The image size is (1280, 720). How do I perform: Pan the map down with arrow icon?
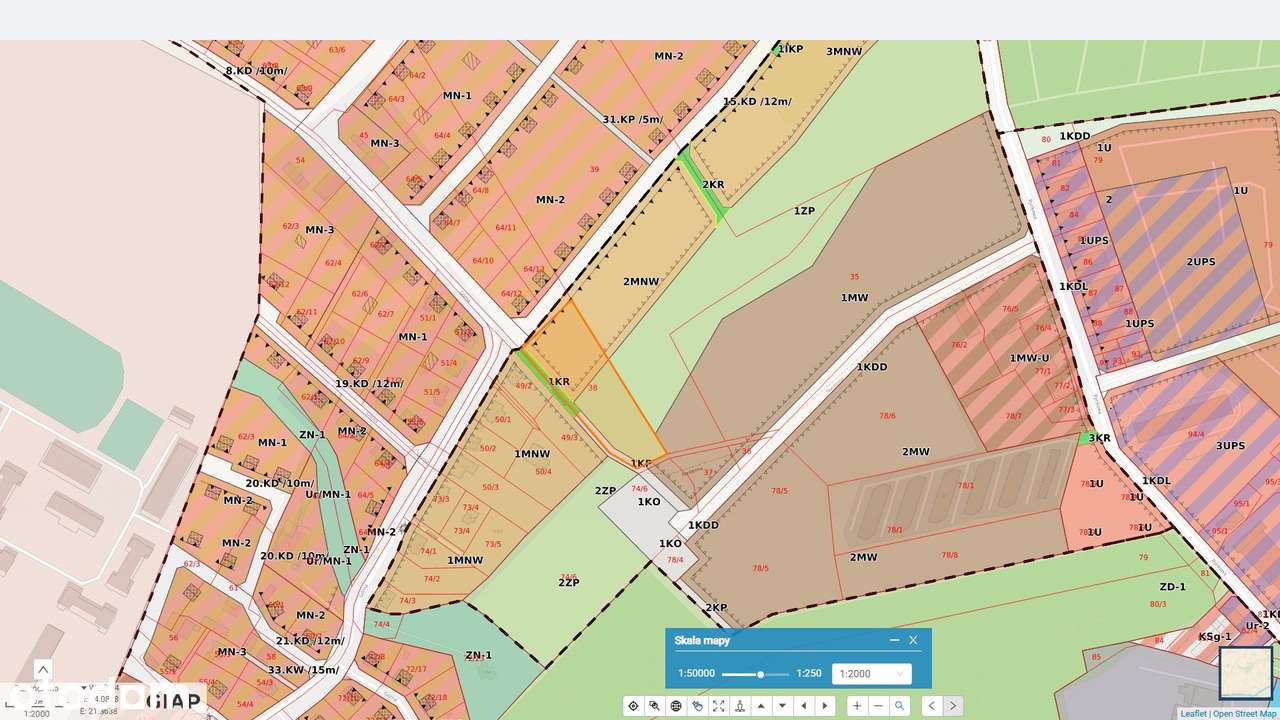(783, 705)
